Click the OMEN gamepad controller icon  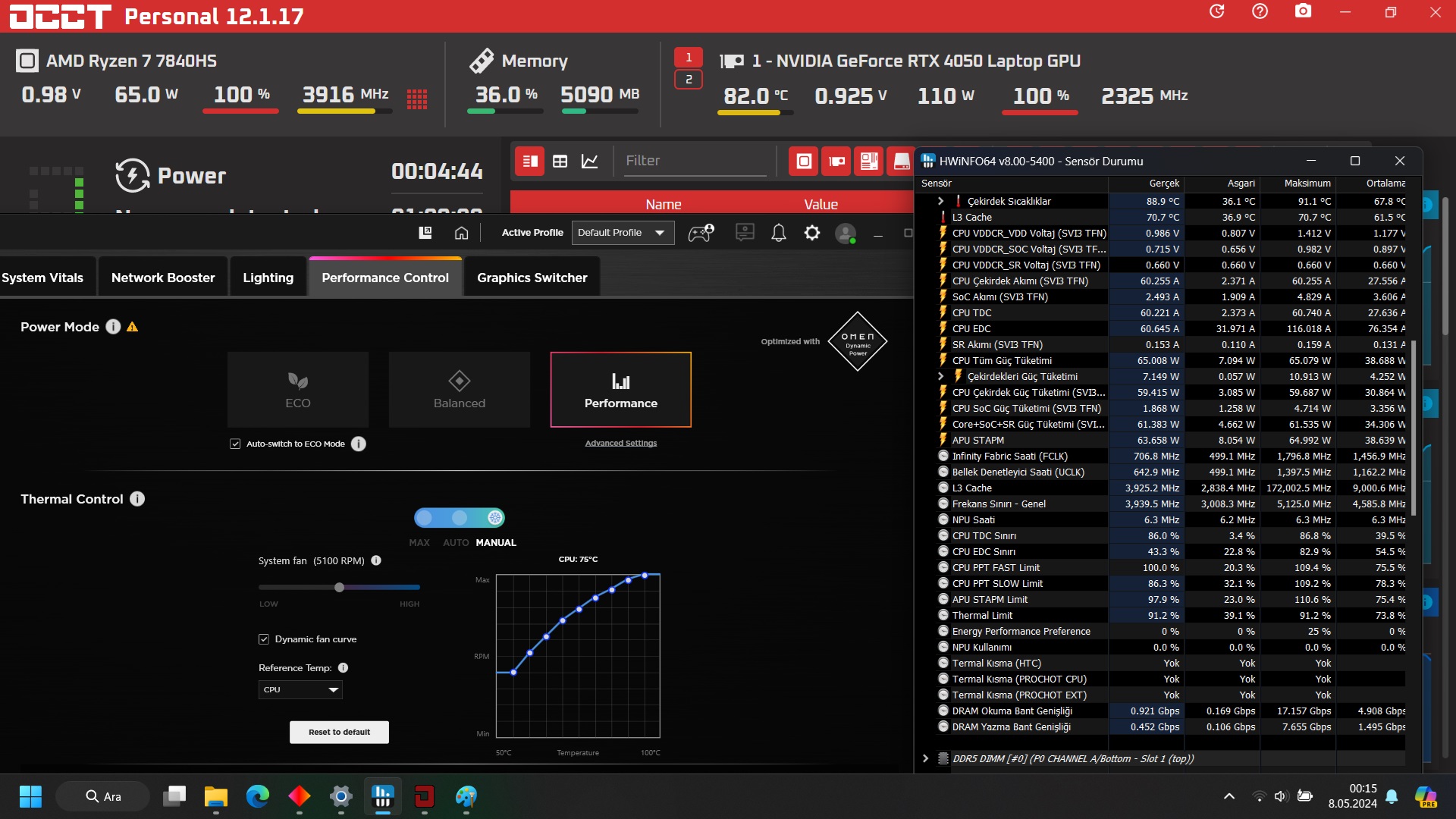pos(700,233)
